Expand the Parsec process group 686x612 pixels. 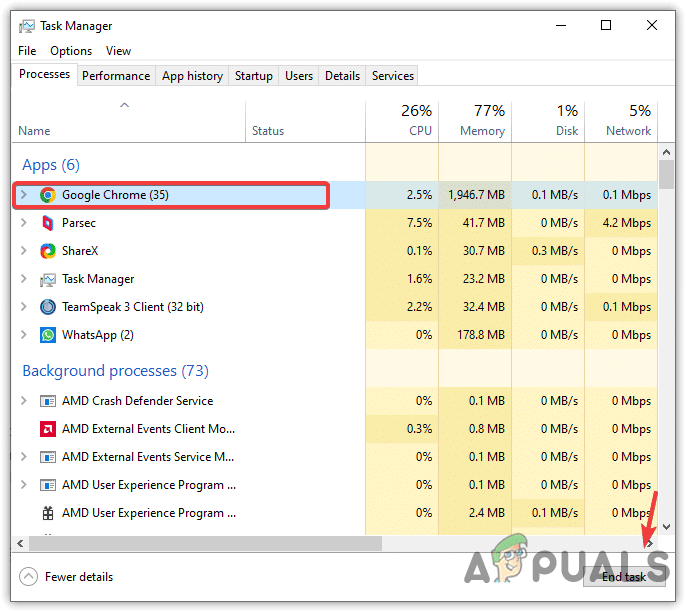click(24, 223)
